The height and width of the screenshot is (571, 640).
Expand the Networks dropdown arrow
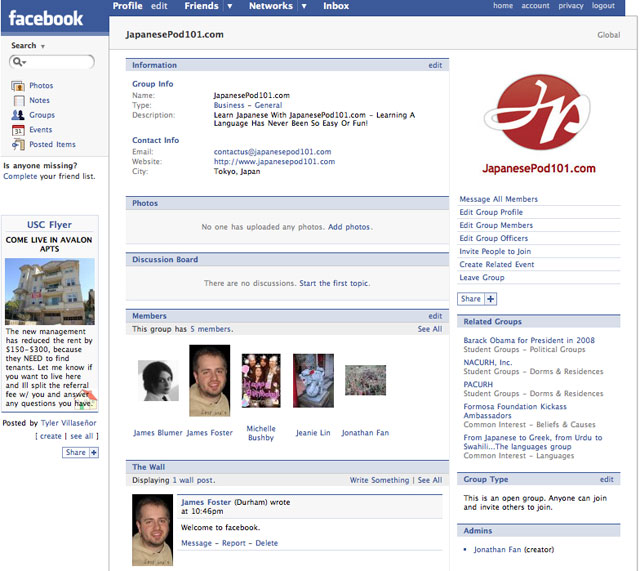tap(304, 6)
